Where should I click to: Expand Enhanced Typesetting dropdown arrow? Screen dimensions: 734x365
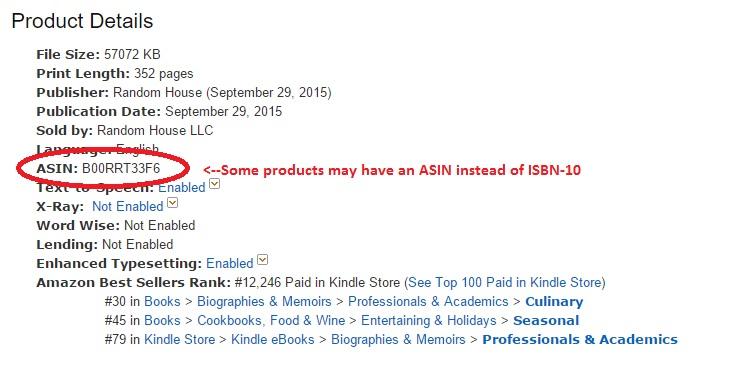263,260
